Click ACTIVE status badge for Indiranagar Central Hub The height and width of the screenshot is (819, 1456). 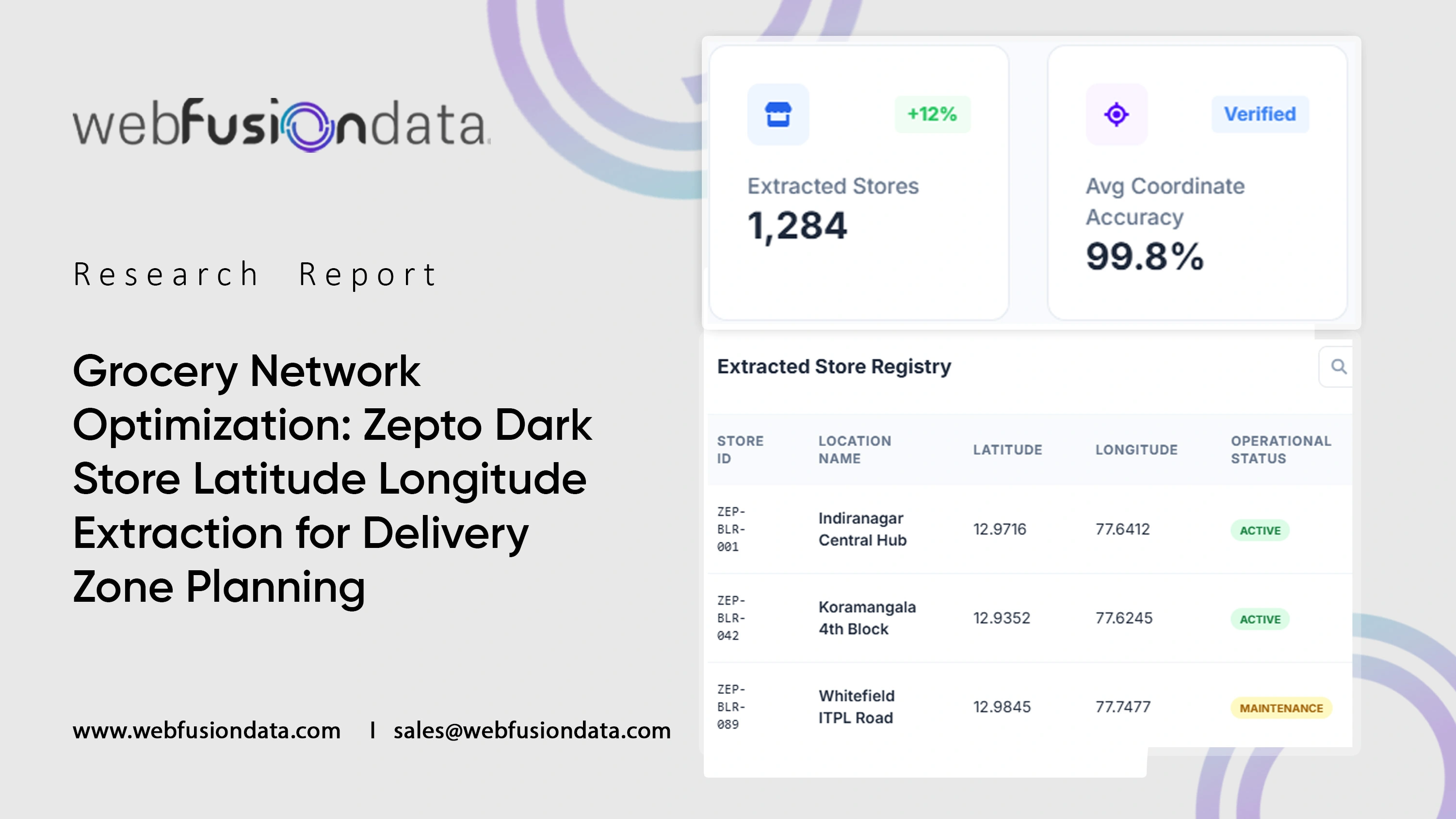click(x=1260, y=530)
